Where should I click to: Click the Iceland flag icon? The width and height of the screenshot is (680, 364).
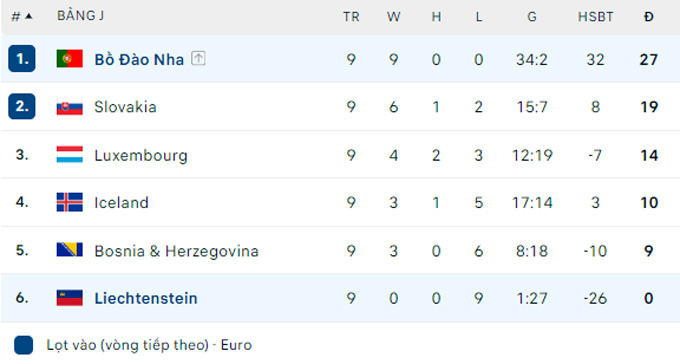(x=69, y=202)
